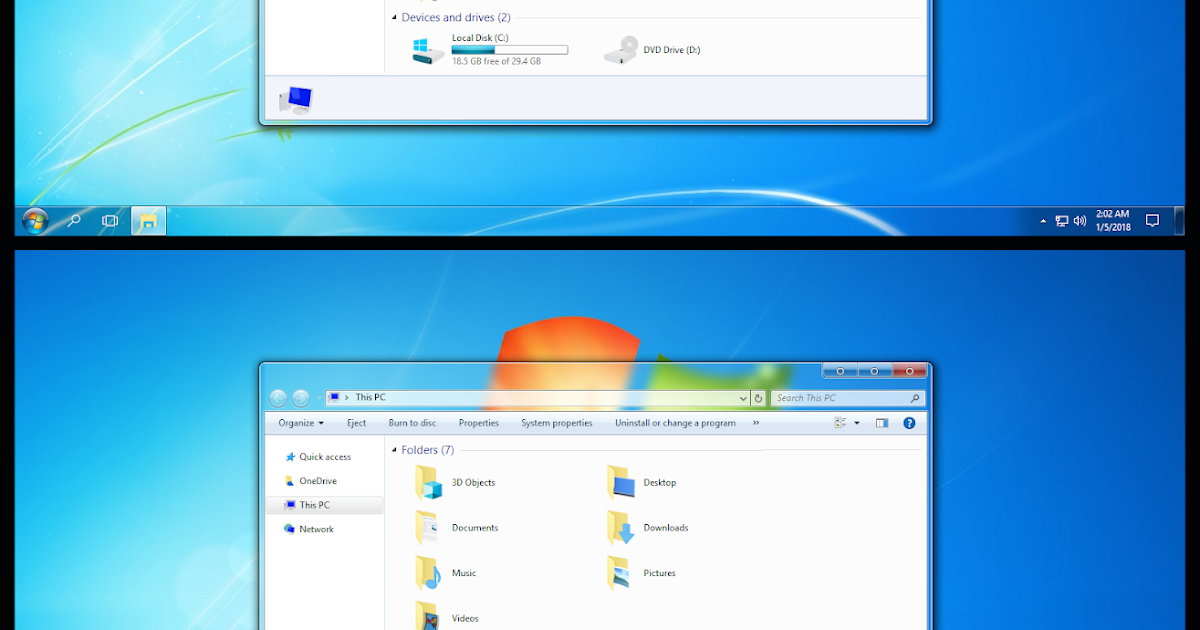
Task: Click the search box magnifier icon
Action: (914, 398)
